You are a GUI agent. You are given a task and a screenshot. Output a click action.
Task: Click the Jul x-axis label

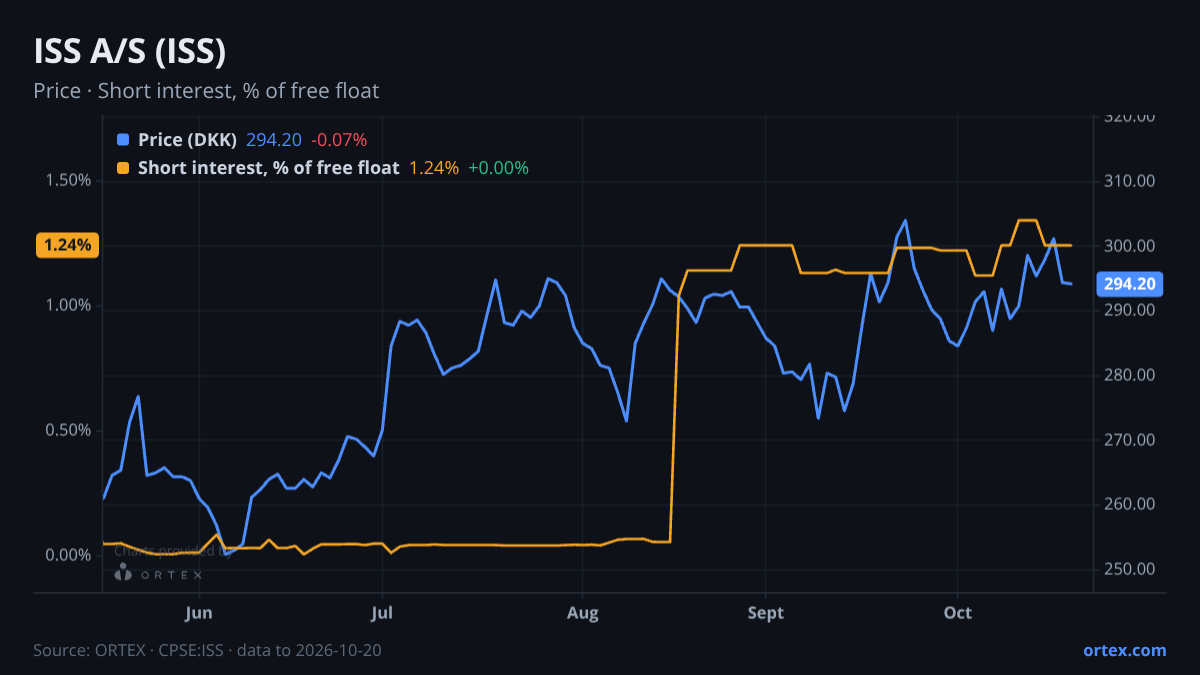click(382, 612)
